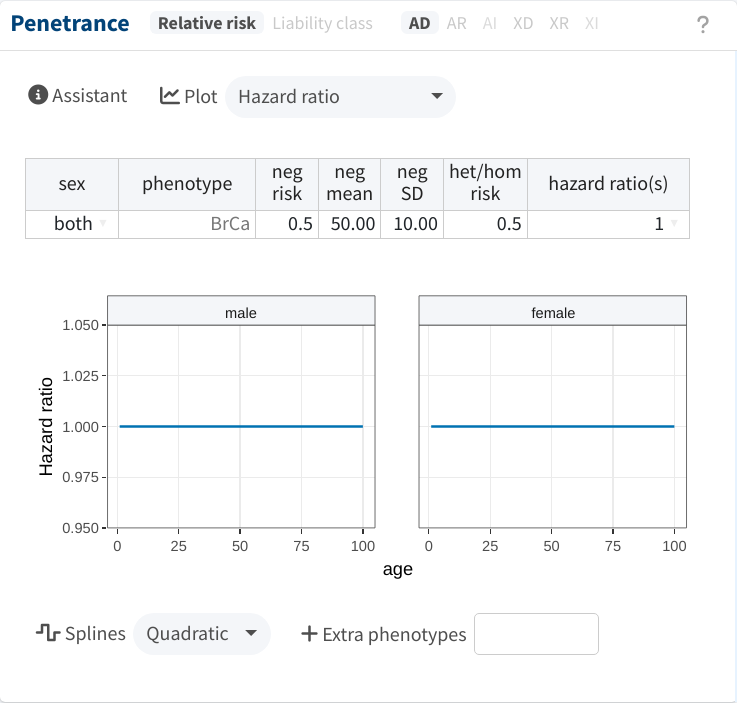Open help with the question mark icon

point(703,24)
